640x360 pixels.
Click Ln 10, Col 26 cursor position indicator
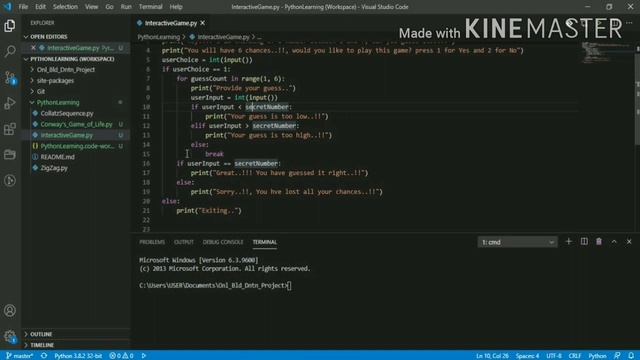pyautogui.click(x=492, y=356)
